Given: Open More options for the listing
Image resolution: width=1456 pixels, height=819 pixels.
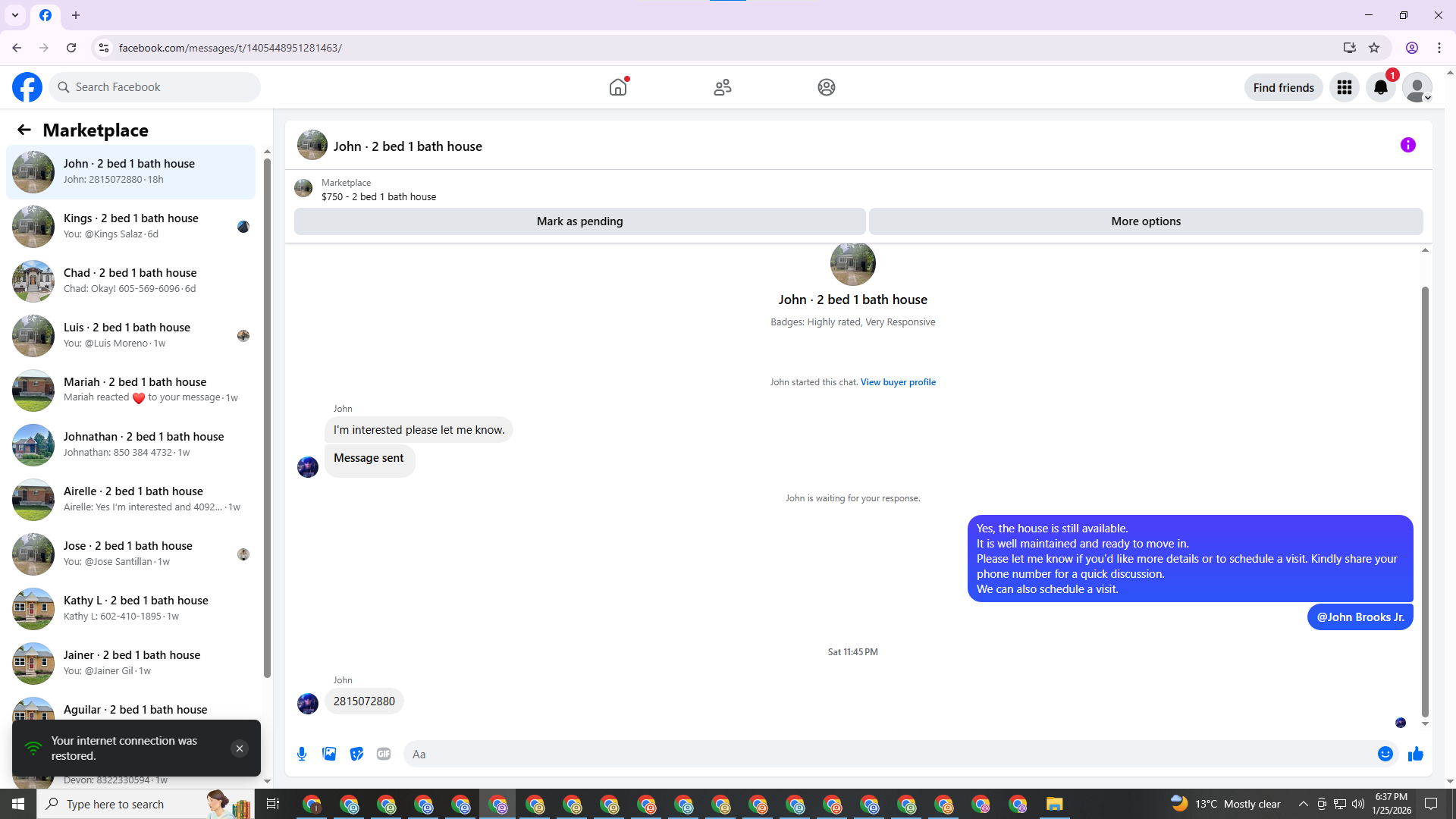Looking at the screenshot, I should pos(1146,221).
